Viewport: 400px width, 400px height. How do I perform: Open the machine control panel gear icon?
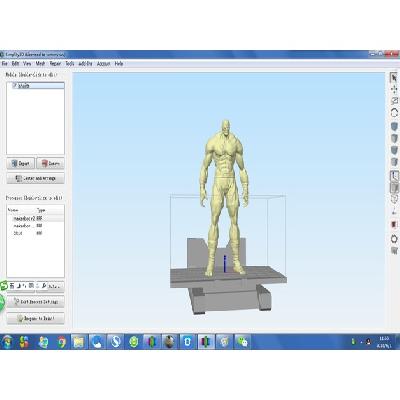point(394,239)
